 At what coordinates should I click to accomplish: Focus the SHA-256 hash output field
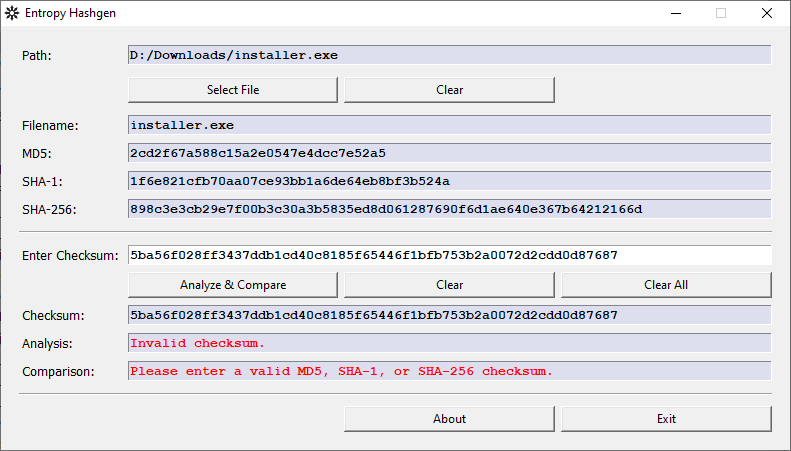(449, 209)
